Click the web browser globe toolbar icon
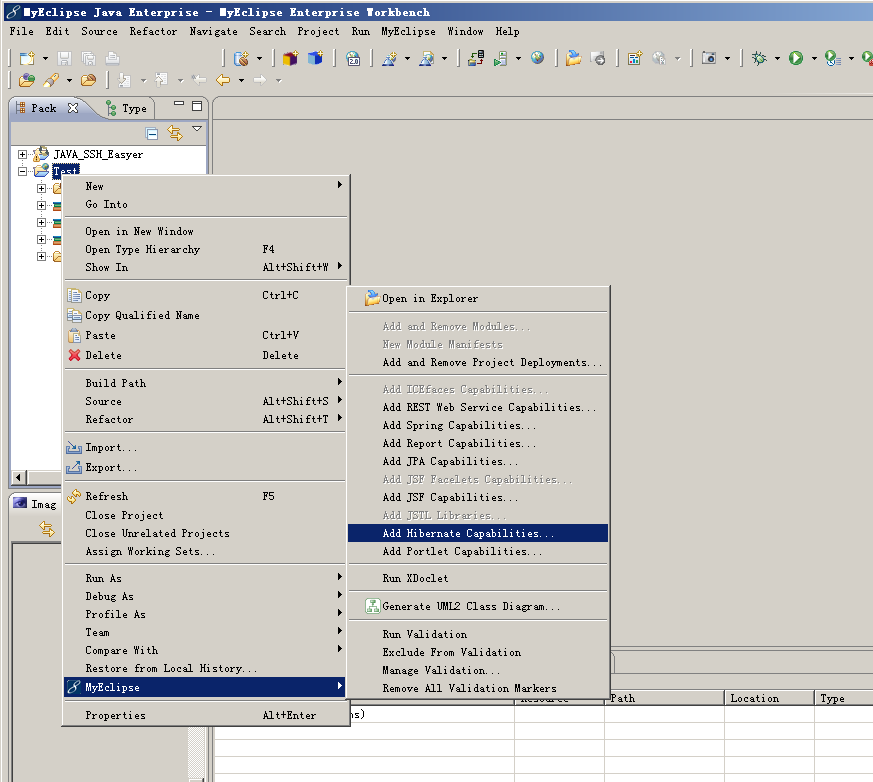Image resolution: width=873 pixels, height=782 pixels. [538, 58]
